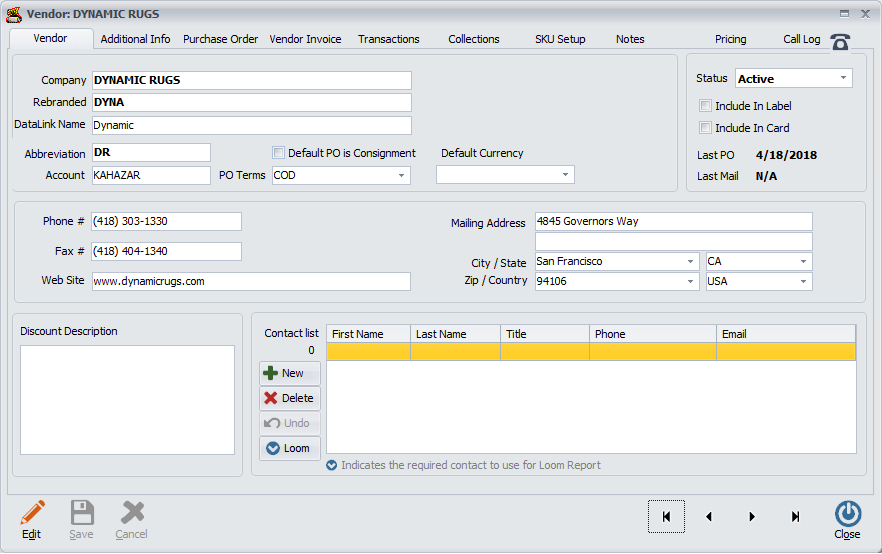
Task: Open the PO Terms dropdown
Action: click(x=401, y=175)
